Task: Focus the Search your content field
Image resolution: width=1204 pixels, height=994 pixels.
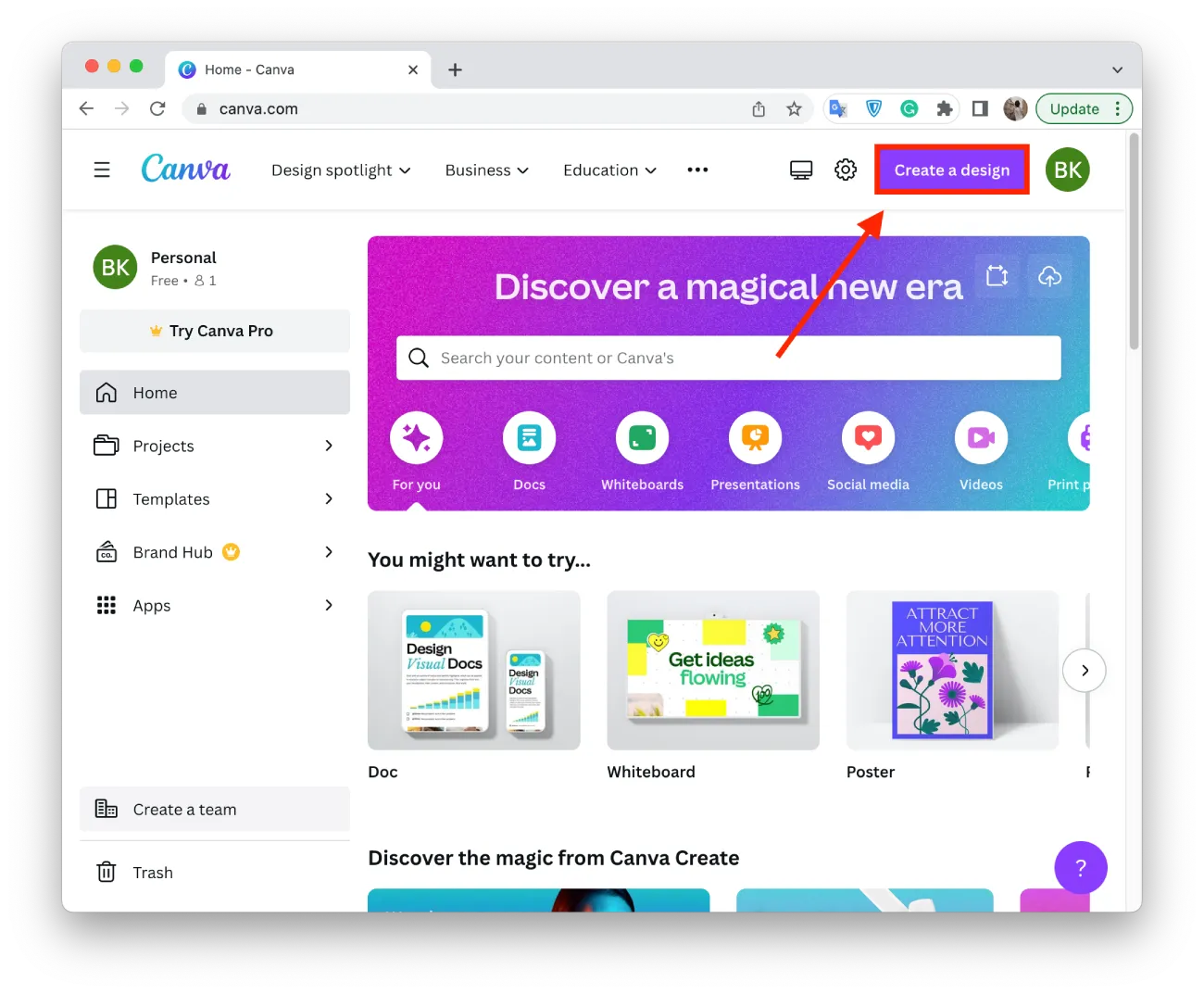Action: [729, 358]
